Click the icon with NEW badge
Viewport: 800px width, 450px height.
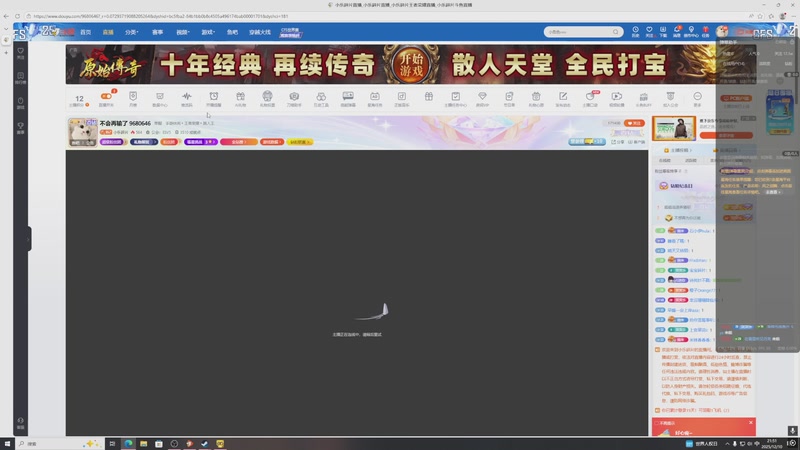click(x=590, y=96)
